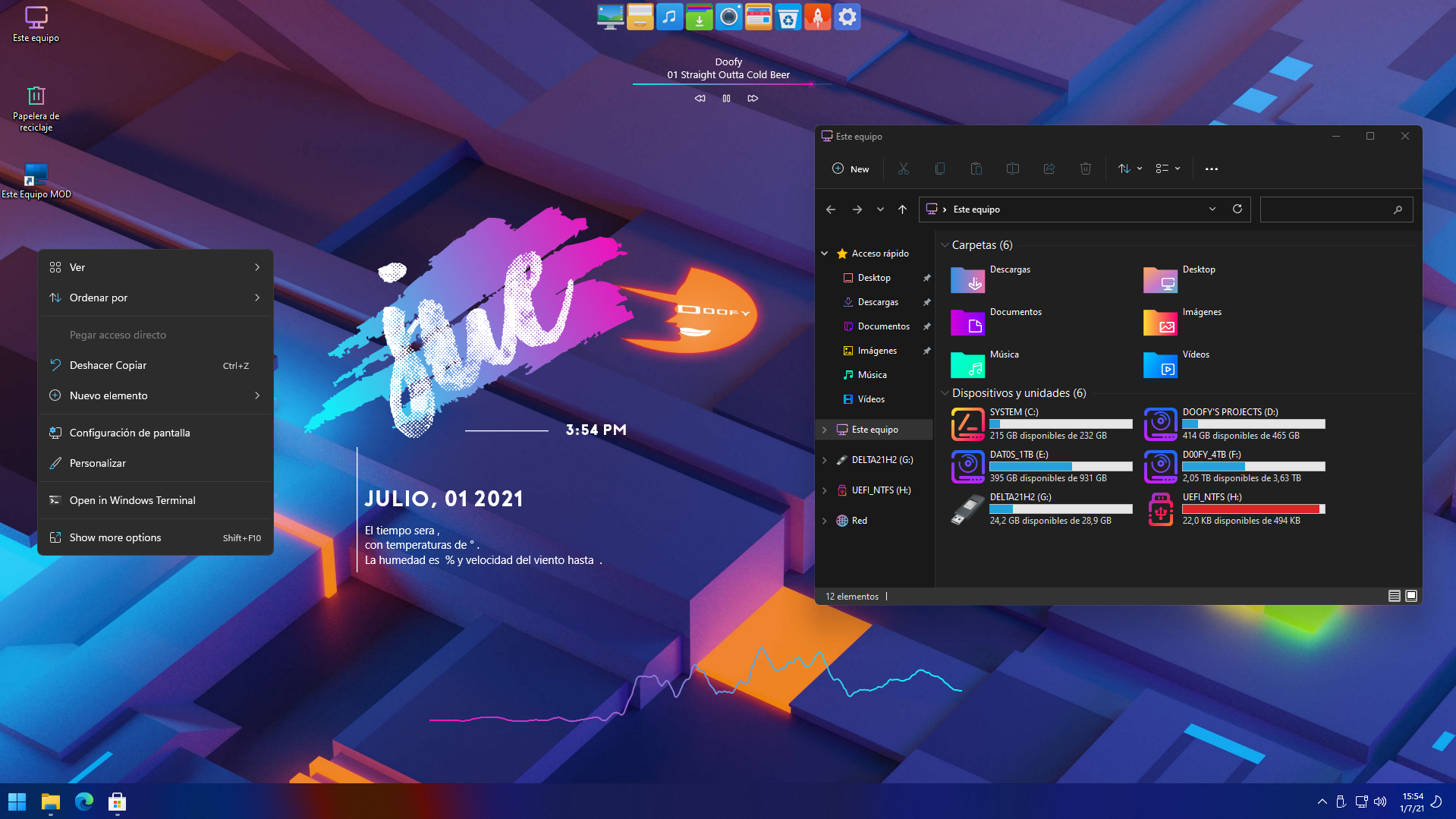Select Papelera de reciclaje desktop icon
The height and width of the screenshot is (819, 1456).
tap(36, 108)
